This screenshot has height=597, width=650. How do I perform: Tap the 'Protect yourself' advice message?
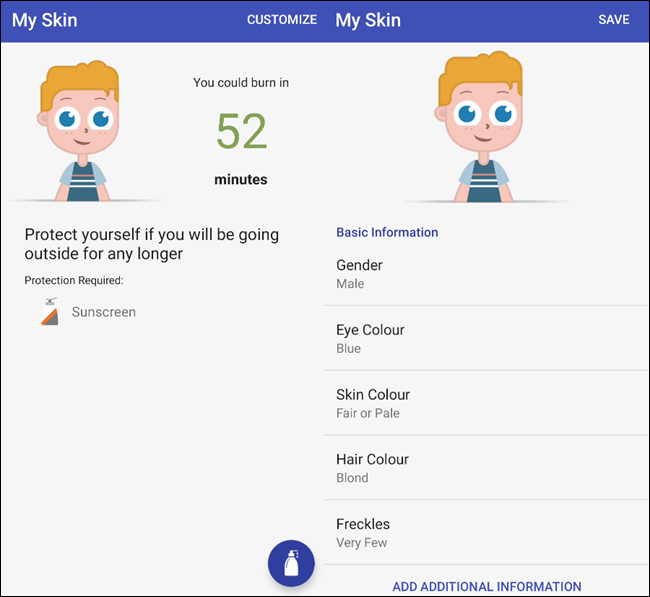click(x=165, y=244)
